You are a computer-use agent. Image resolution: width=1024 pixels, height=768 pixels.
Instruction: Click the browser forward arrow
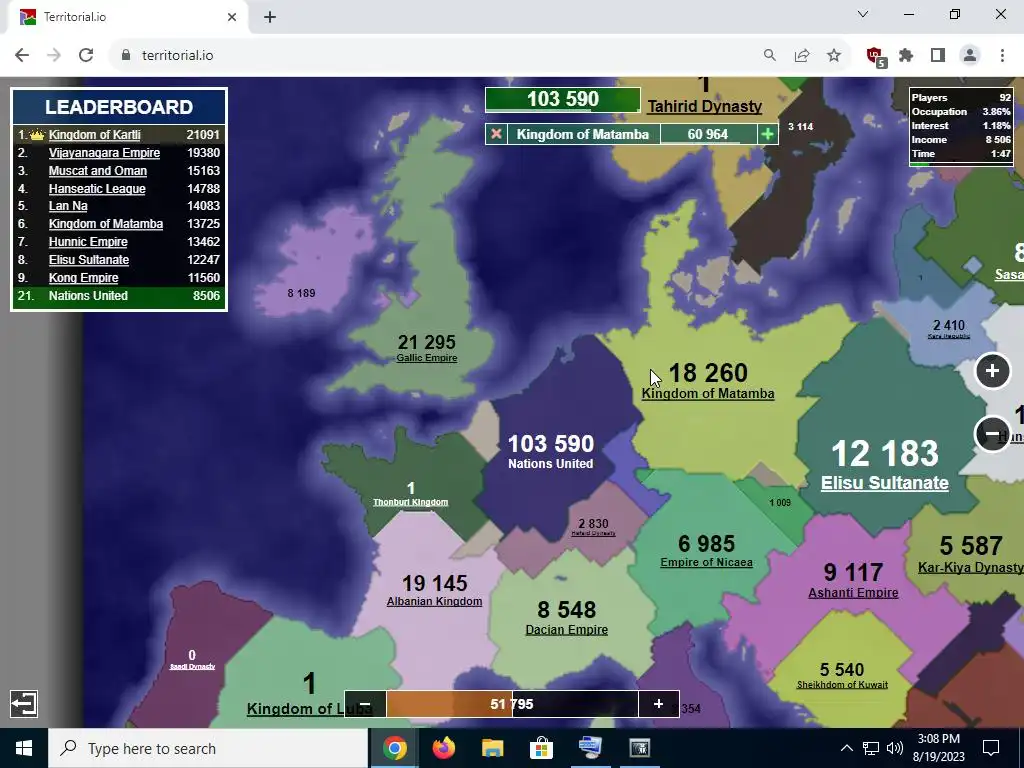(x=54, y=56)
